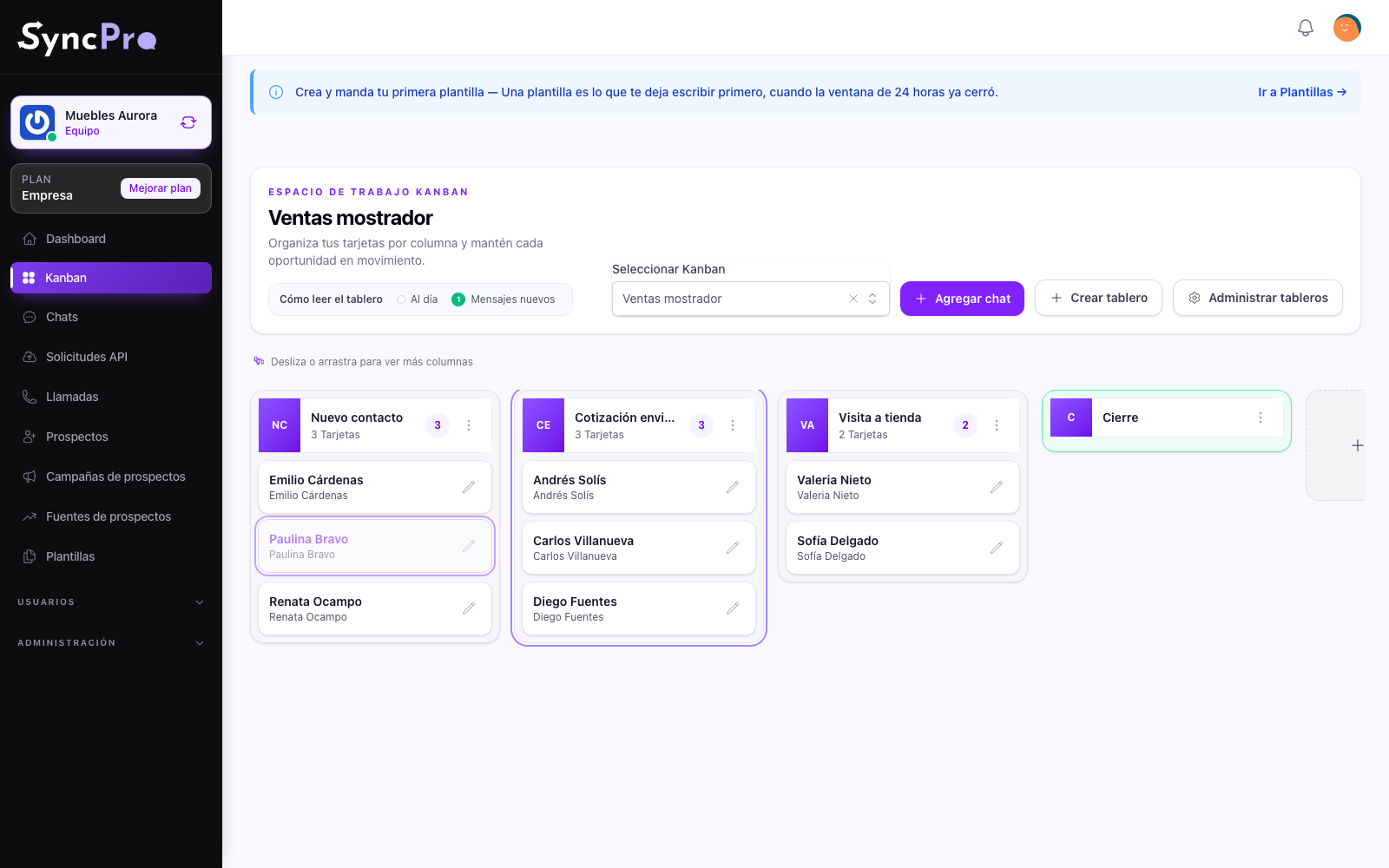Switch workspace using the sync icon

tap(188, 122)
